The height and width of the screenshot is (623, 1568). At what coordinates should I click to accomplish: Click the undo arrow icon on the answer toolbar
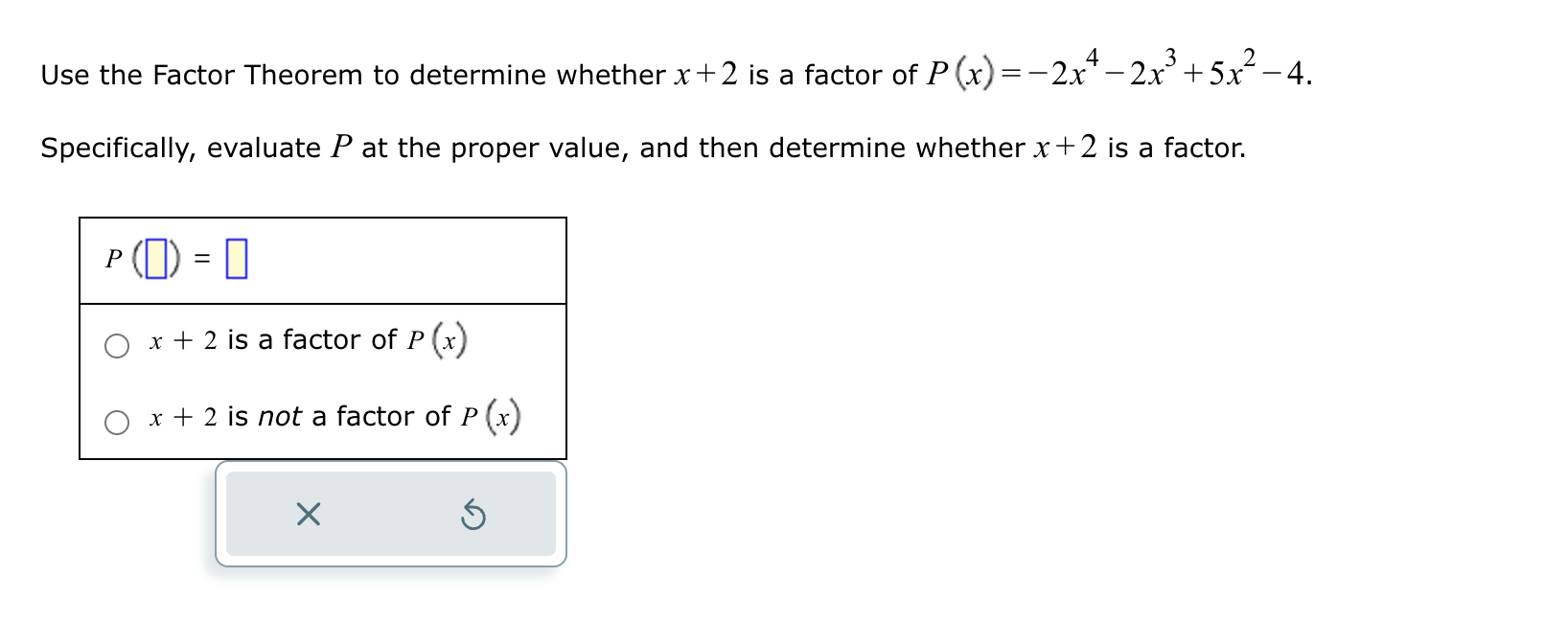tap(472, 516)
